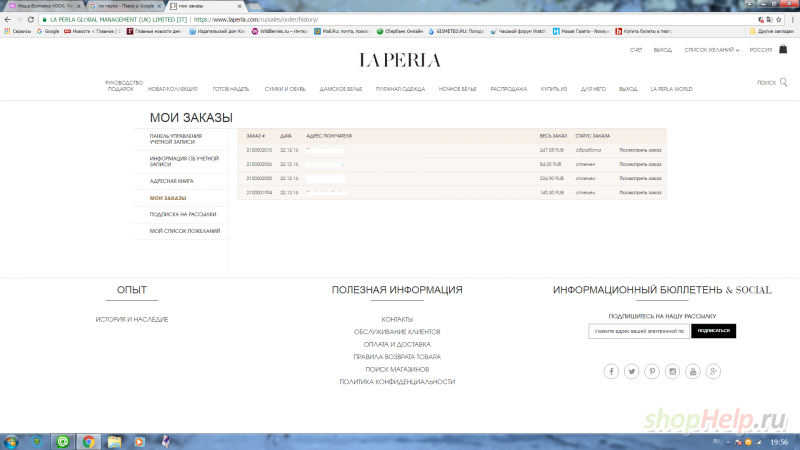Click the translate page icon in address bar
The height and width of the screenshot is (450, 800).
(x=769, y=19)
